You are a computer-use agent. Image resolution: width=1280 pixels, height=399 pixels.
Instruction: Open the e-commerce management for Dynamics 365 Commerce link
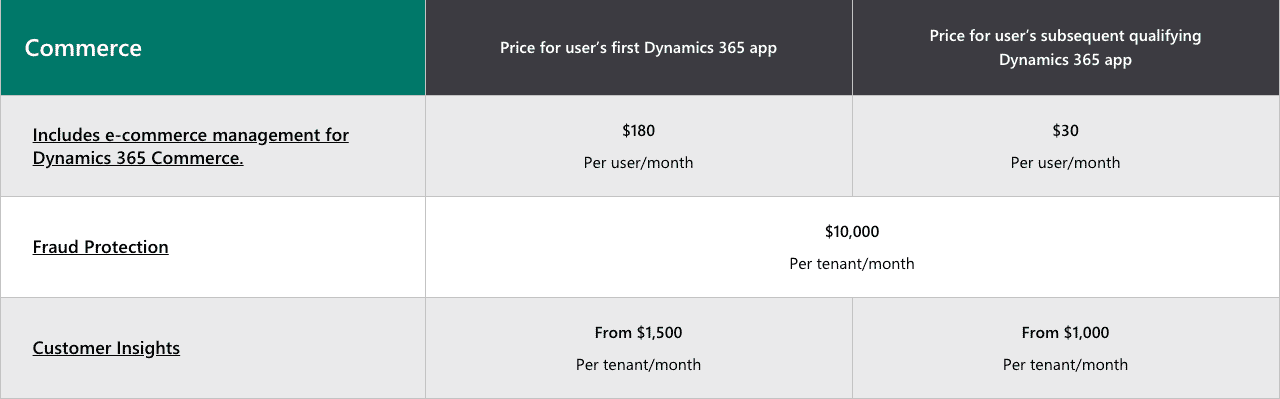tap(190, 146)
